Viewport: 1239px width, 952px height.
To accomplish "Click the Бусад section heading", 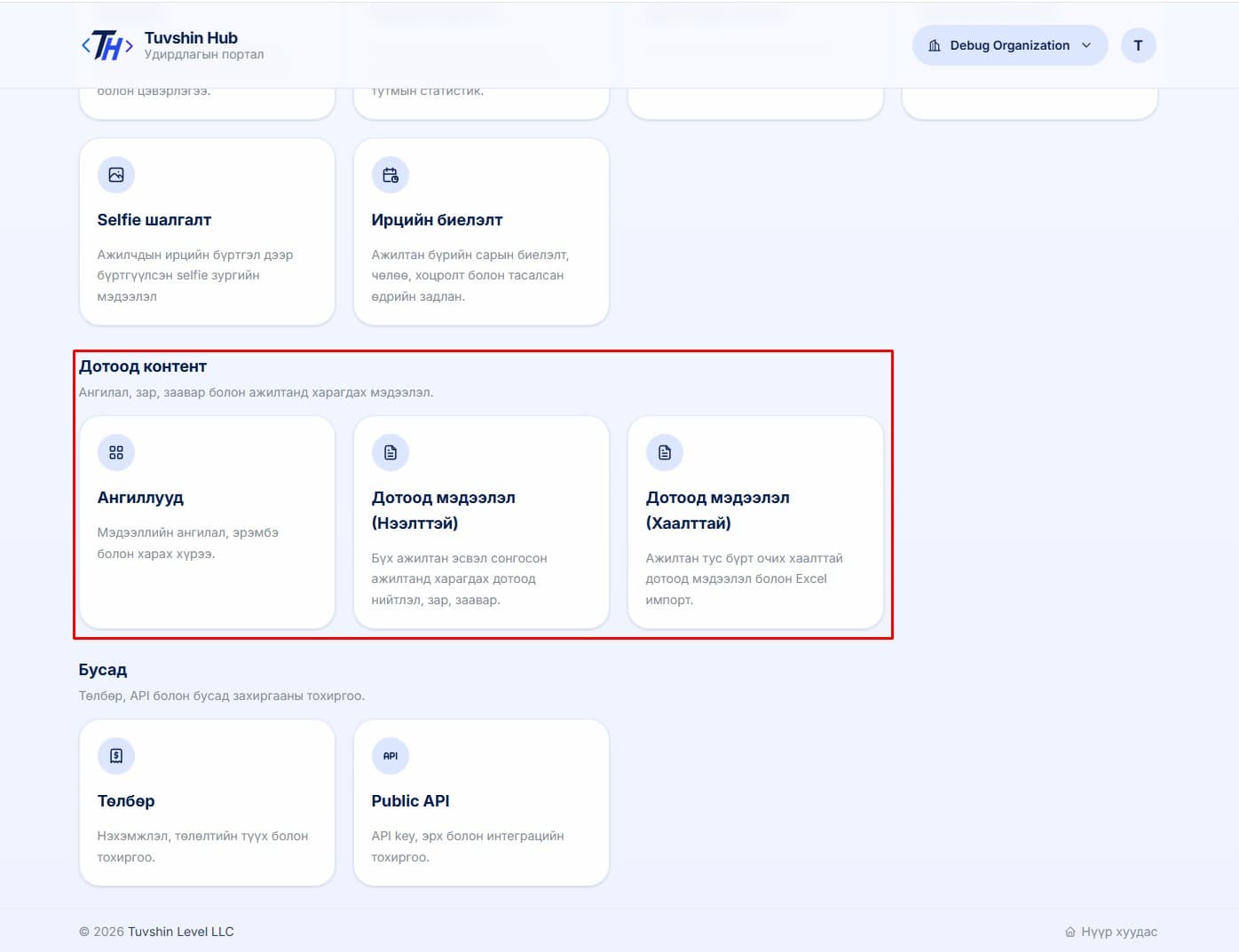I will (x=103, y=670).
